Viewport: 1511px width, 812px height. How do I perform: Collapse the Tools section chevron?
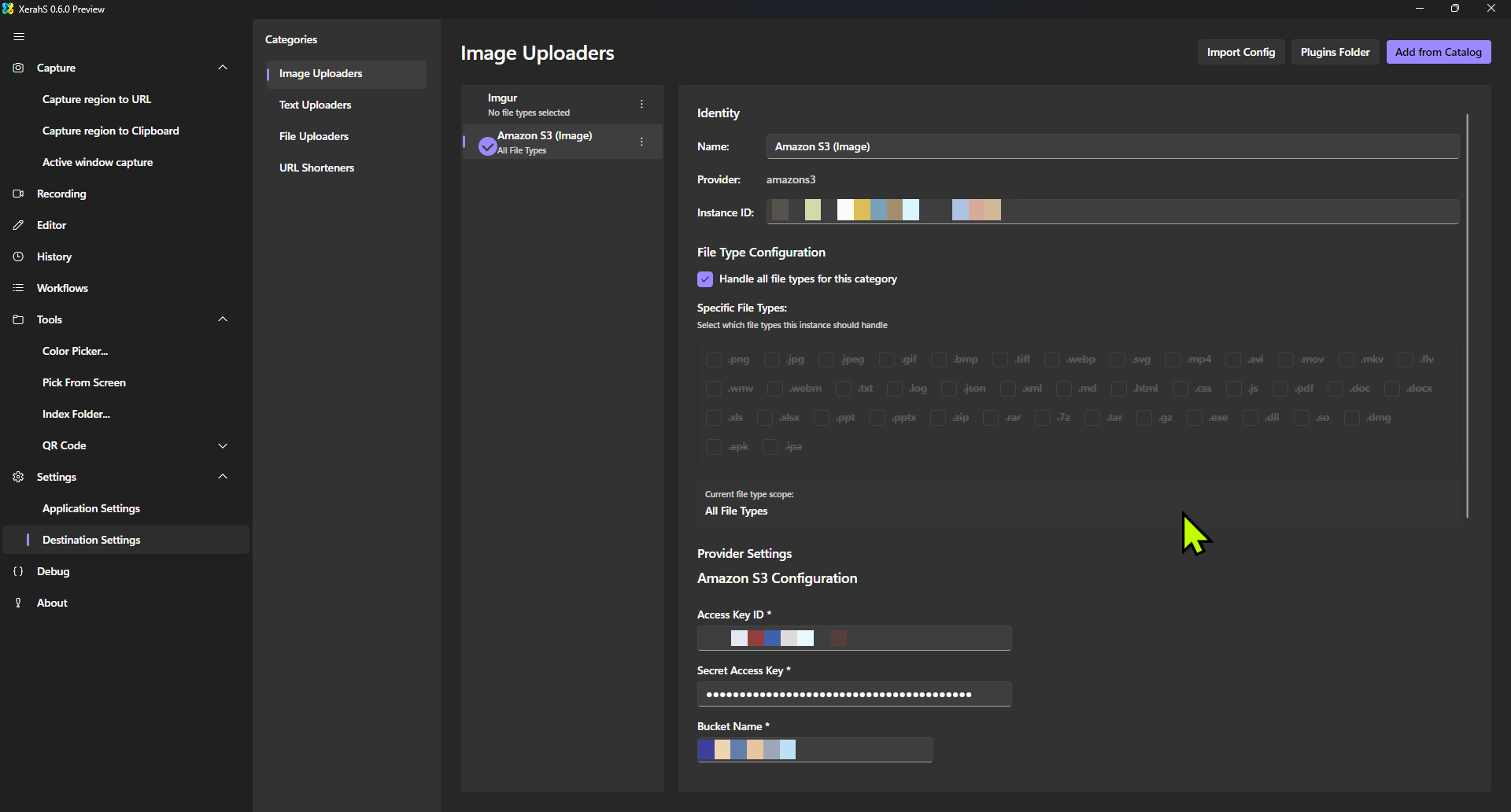tap(223, 319)
